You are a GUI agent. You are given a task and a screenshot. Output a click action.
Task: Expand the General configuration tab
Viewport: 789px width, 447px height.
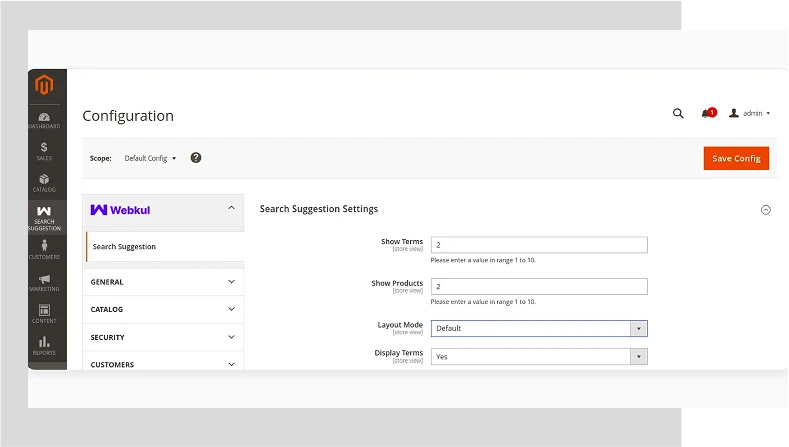tap(164, 282)
